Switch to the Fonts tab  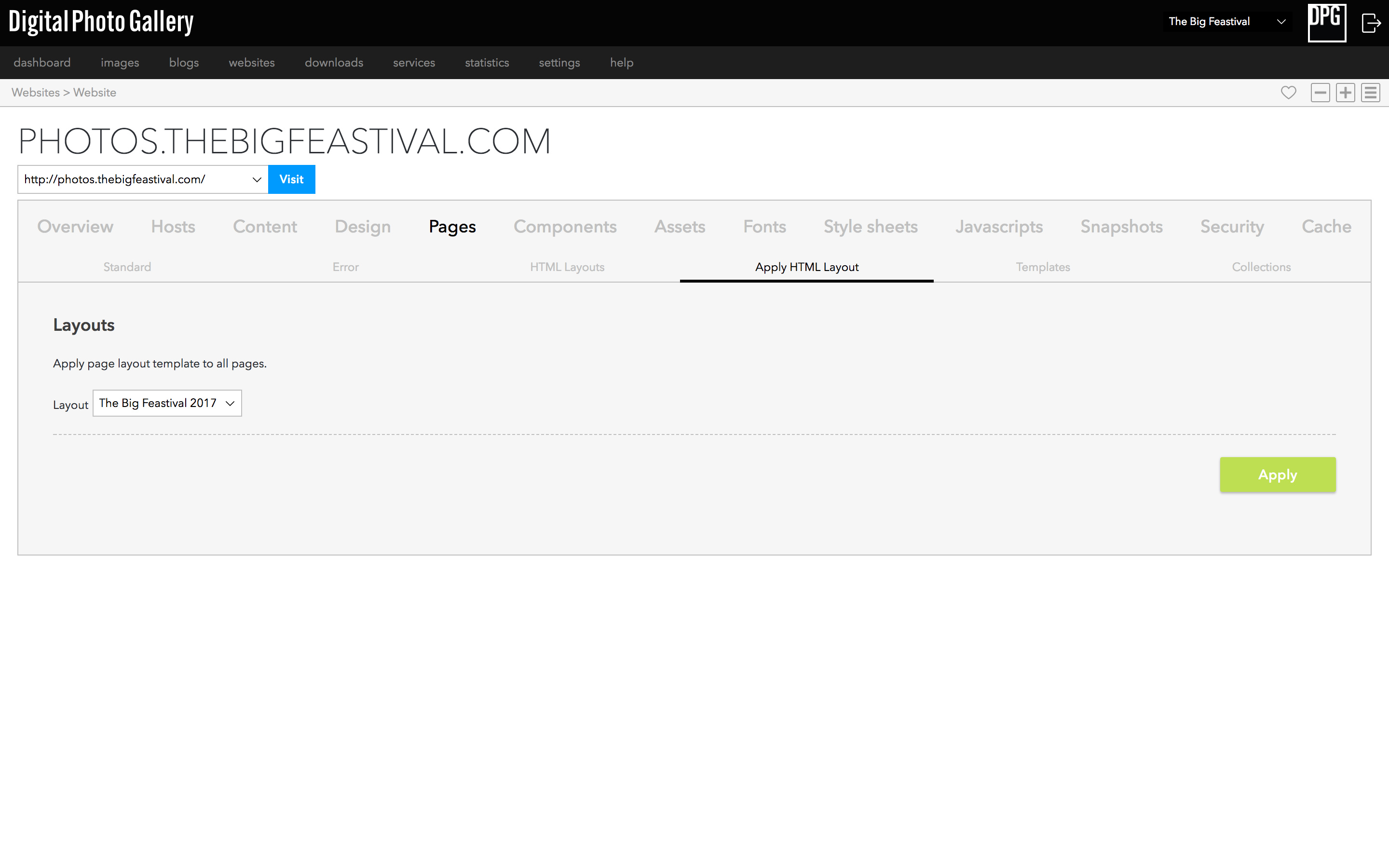pyautogui.click(x=764, y=226)
